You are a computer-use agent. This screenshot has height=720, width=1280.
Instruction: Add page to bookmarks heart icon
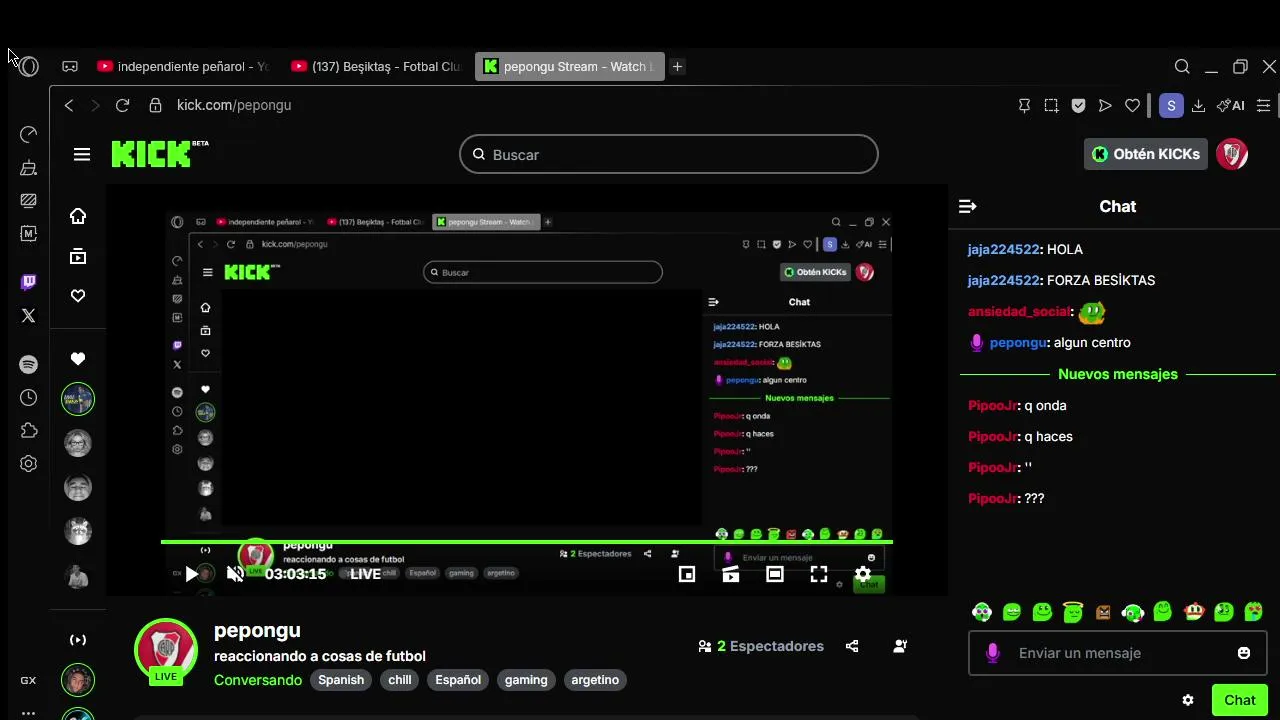[x=1132, y=105]
